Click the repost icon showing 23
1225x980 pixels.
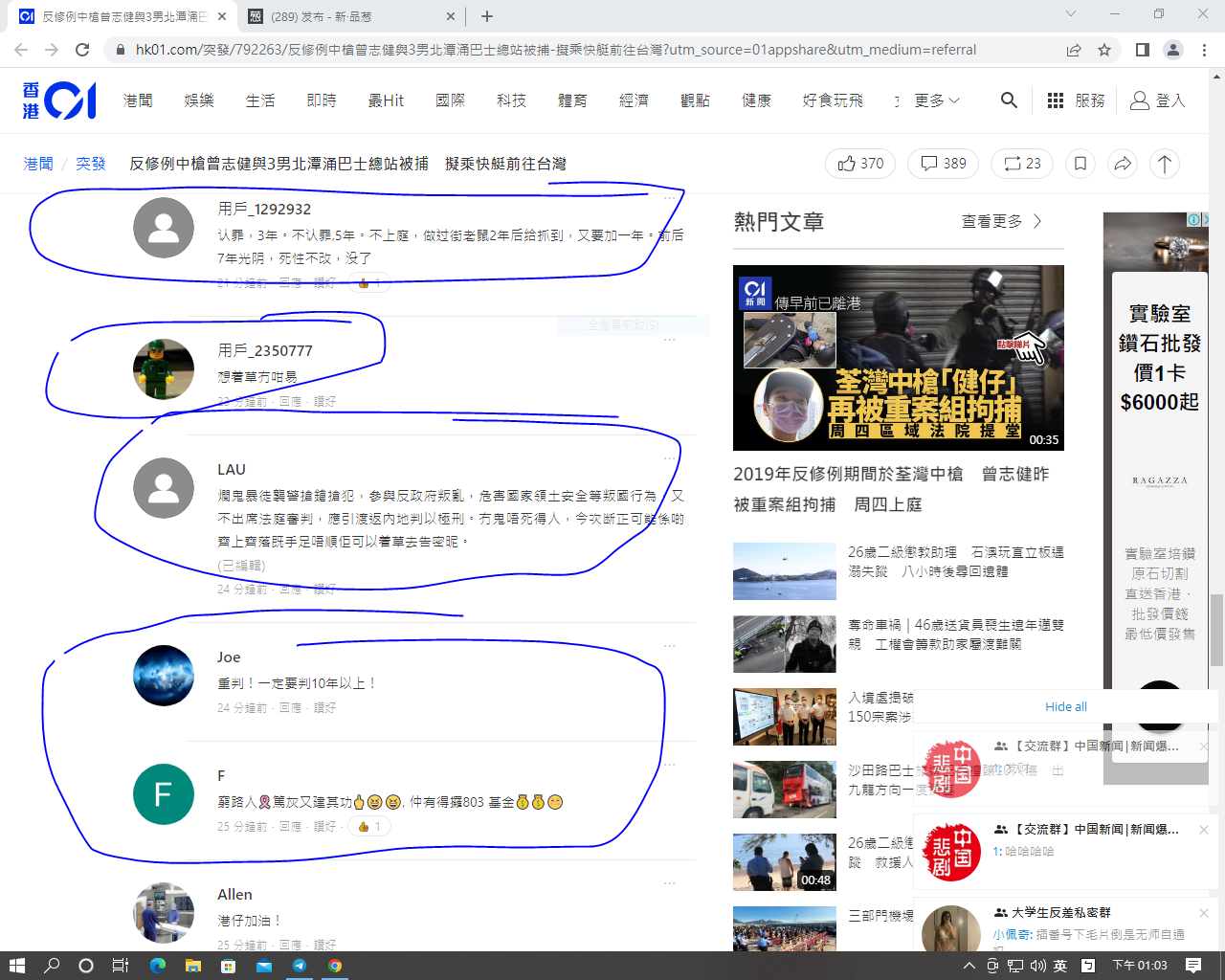tap(1022, 164)
